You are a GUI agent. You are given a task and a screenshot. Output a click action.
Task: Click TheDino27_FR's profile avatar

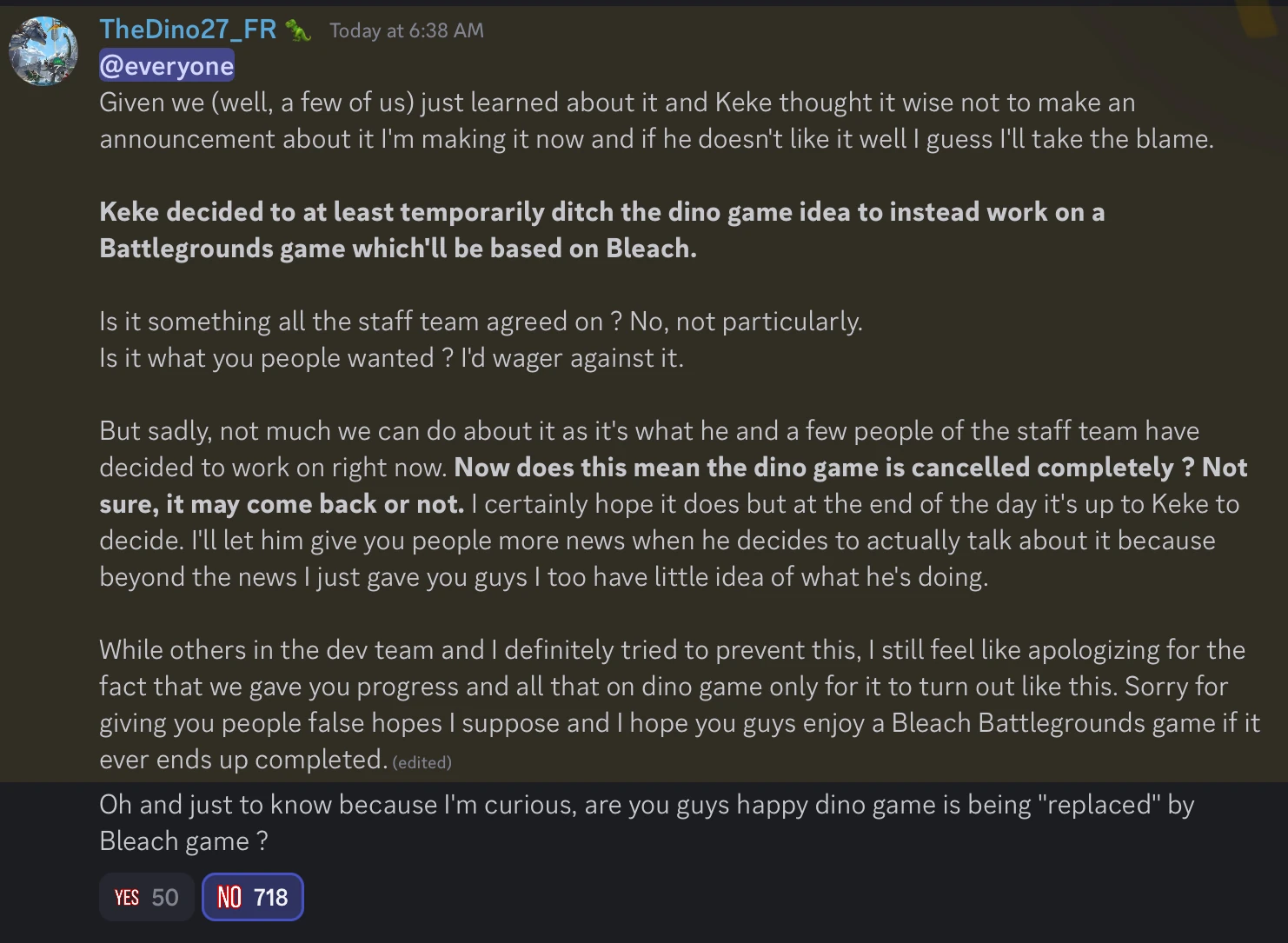pos(43,50)
